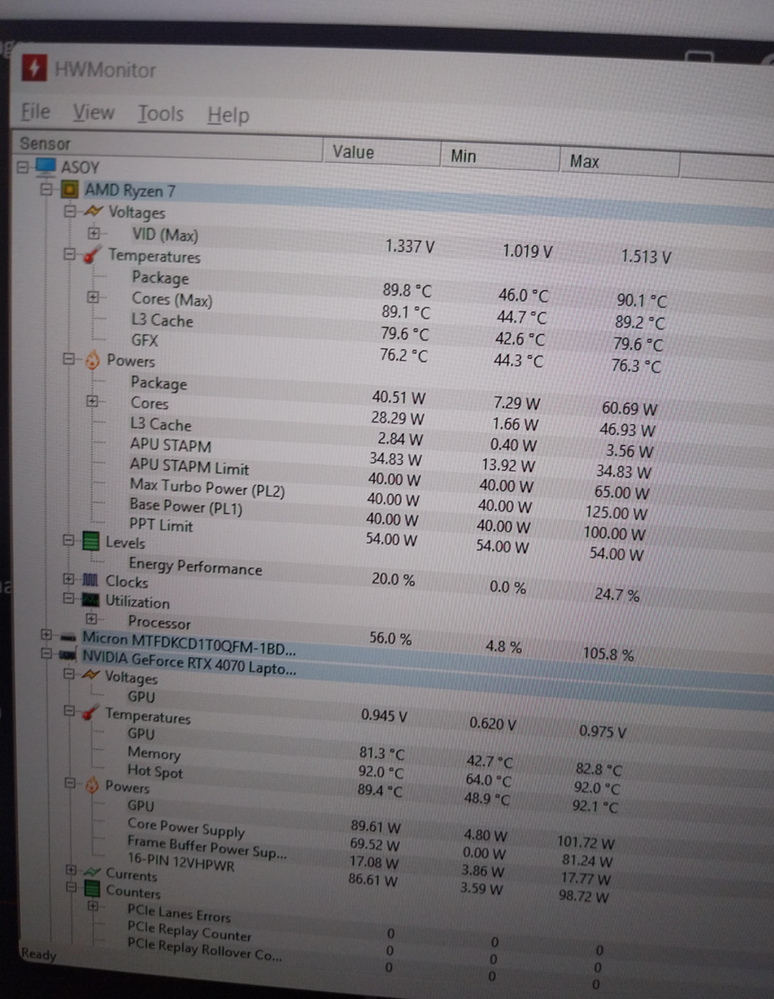This screenshot has height=999, width=774.
Task: Click the Currents icon
Action: 92,872
